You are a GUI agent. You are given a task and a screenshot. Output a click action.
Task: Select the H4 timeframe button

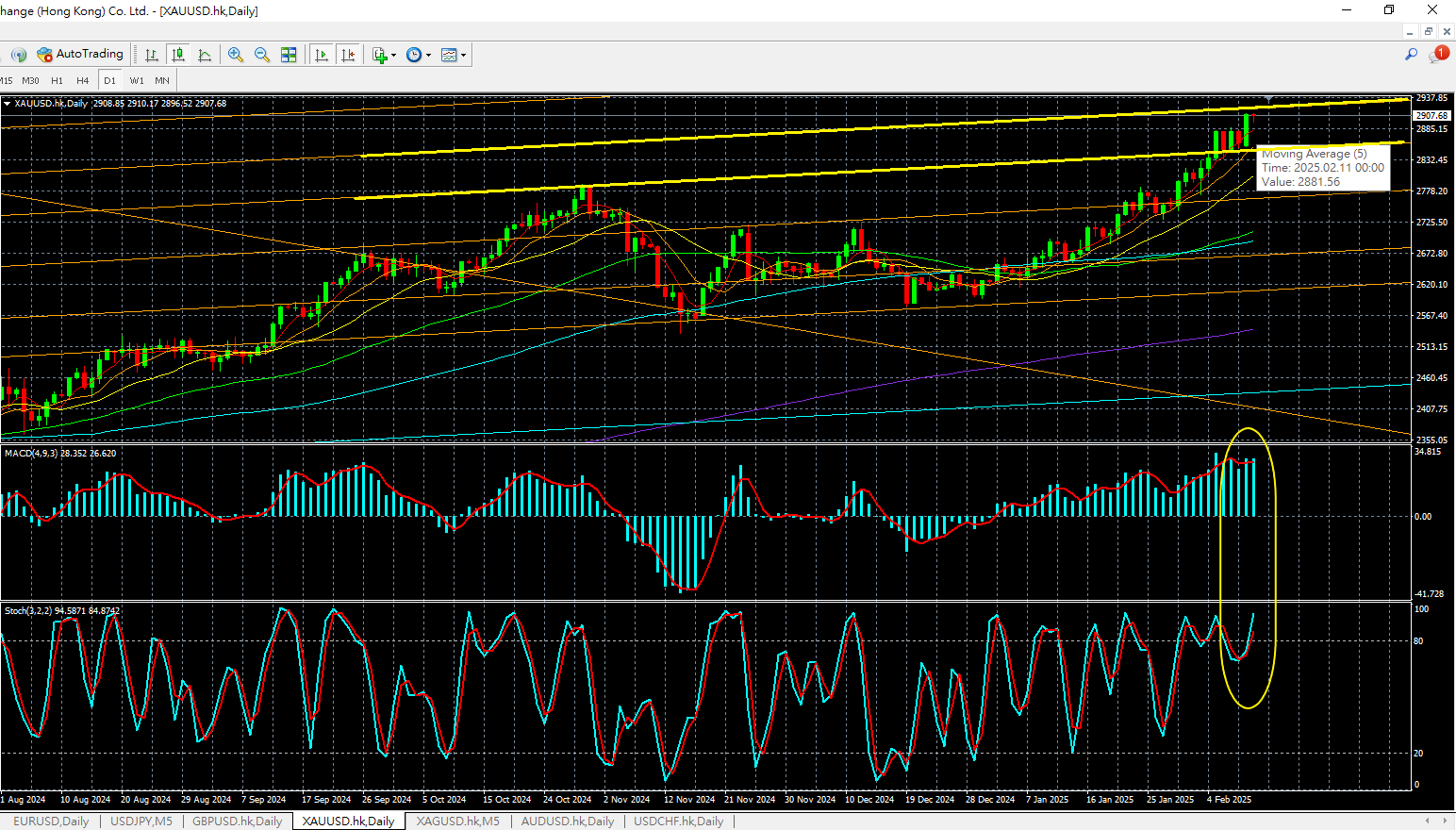(x=83, y=81)
